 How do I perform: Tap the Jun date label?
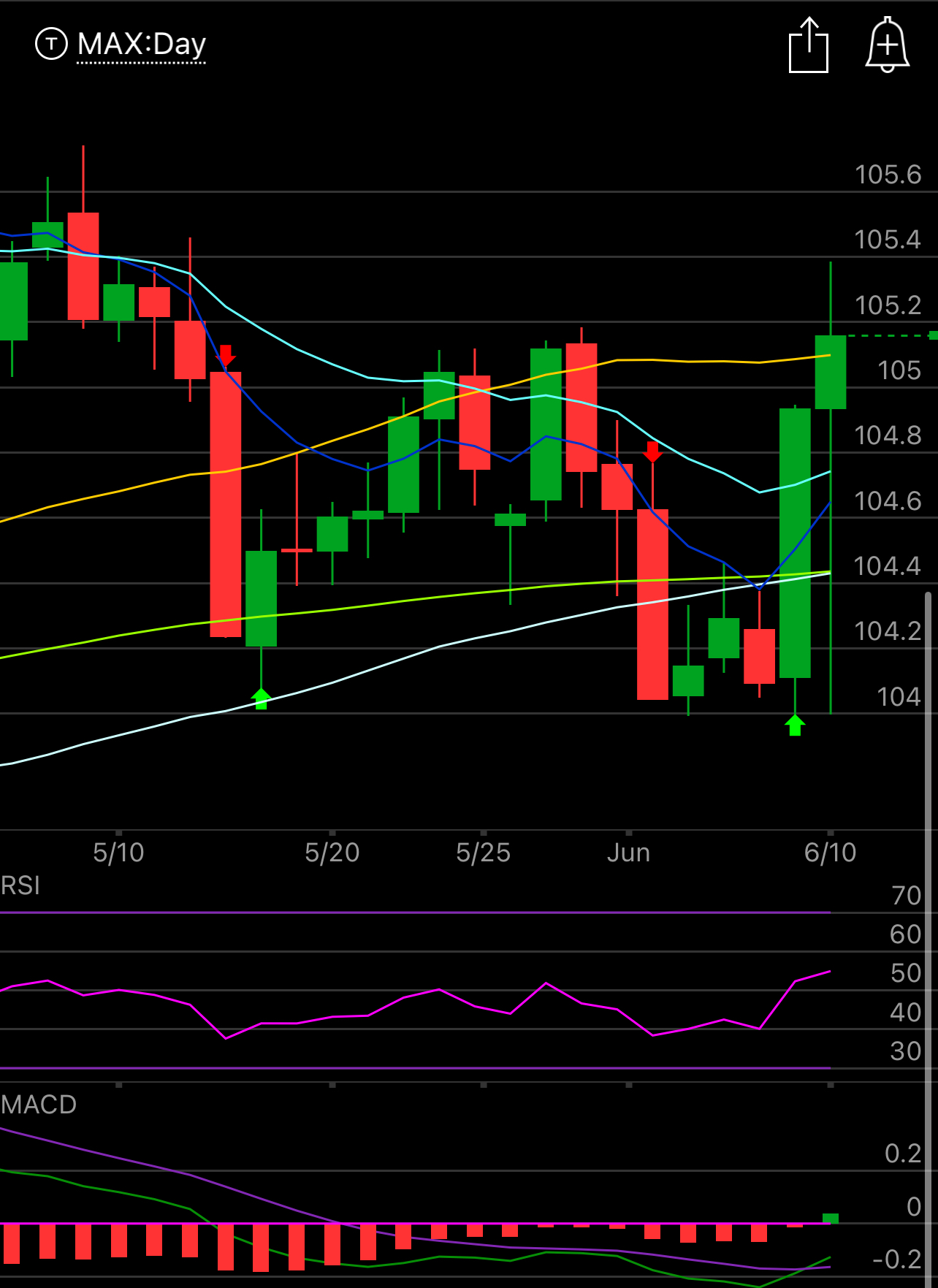(628, 853)
